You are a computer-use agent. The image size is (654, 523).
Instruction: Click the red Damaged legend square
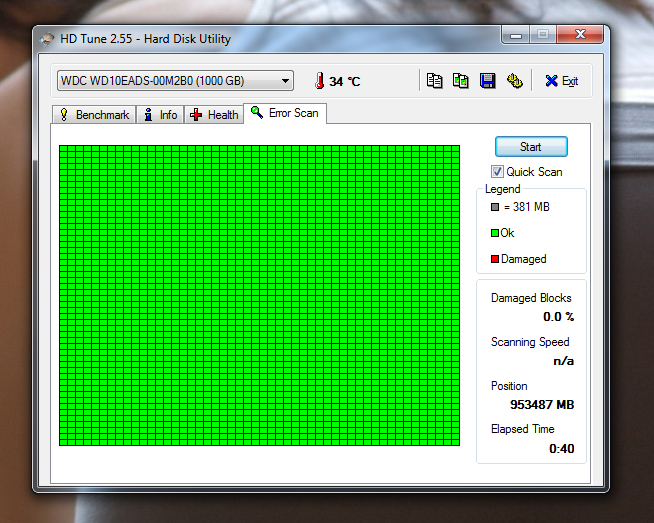(495, 259)
